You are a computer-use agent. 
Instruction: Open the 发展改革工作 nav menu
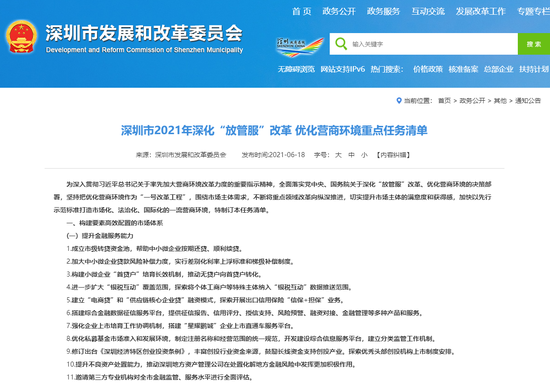481,11
